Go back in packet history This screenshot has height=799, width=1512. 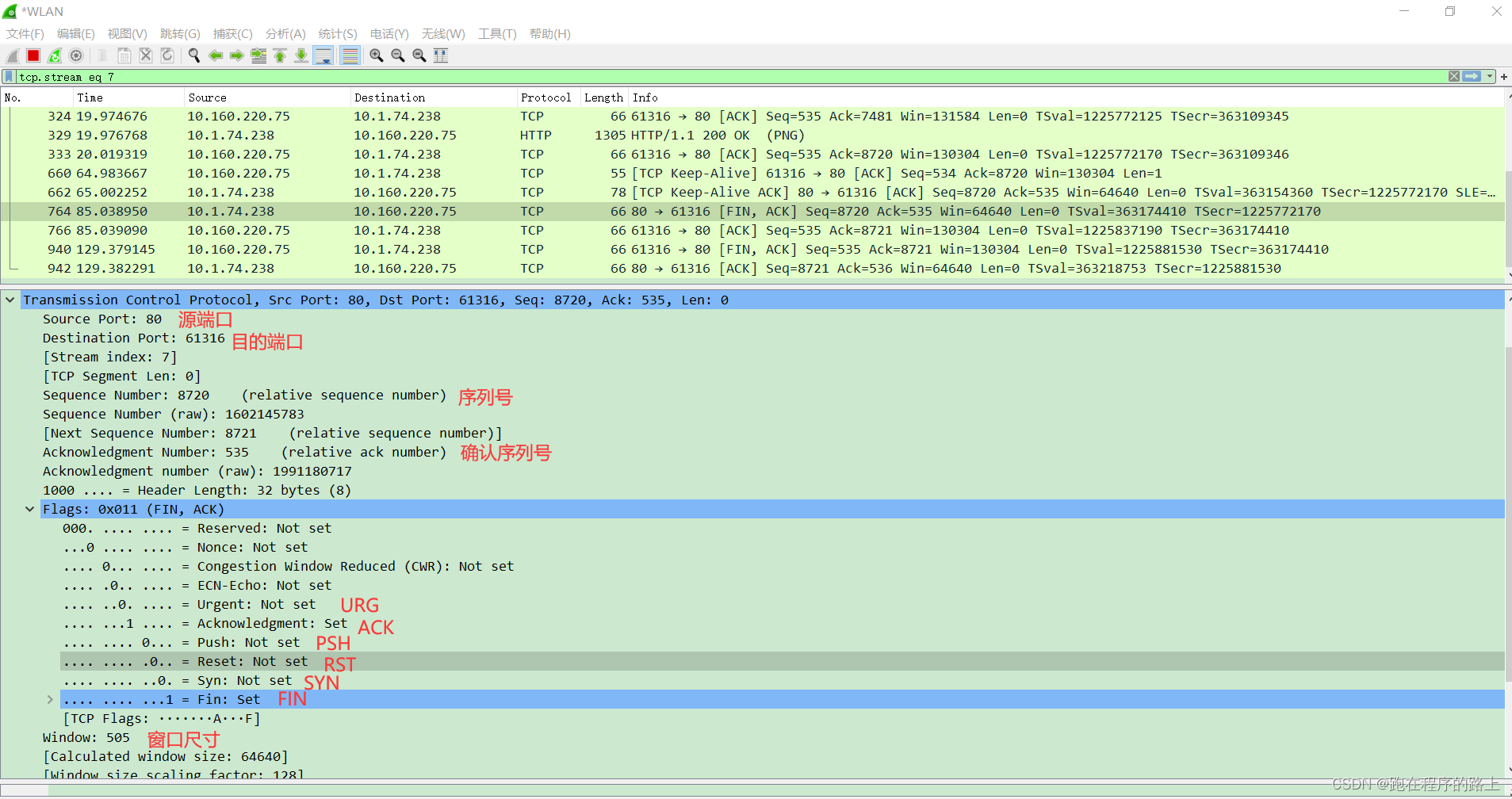[x=216, y=55]
